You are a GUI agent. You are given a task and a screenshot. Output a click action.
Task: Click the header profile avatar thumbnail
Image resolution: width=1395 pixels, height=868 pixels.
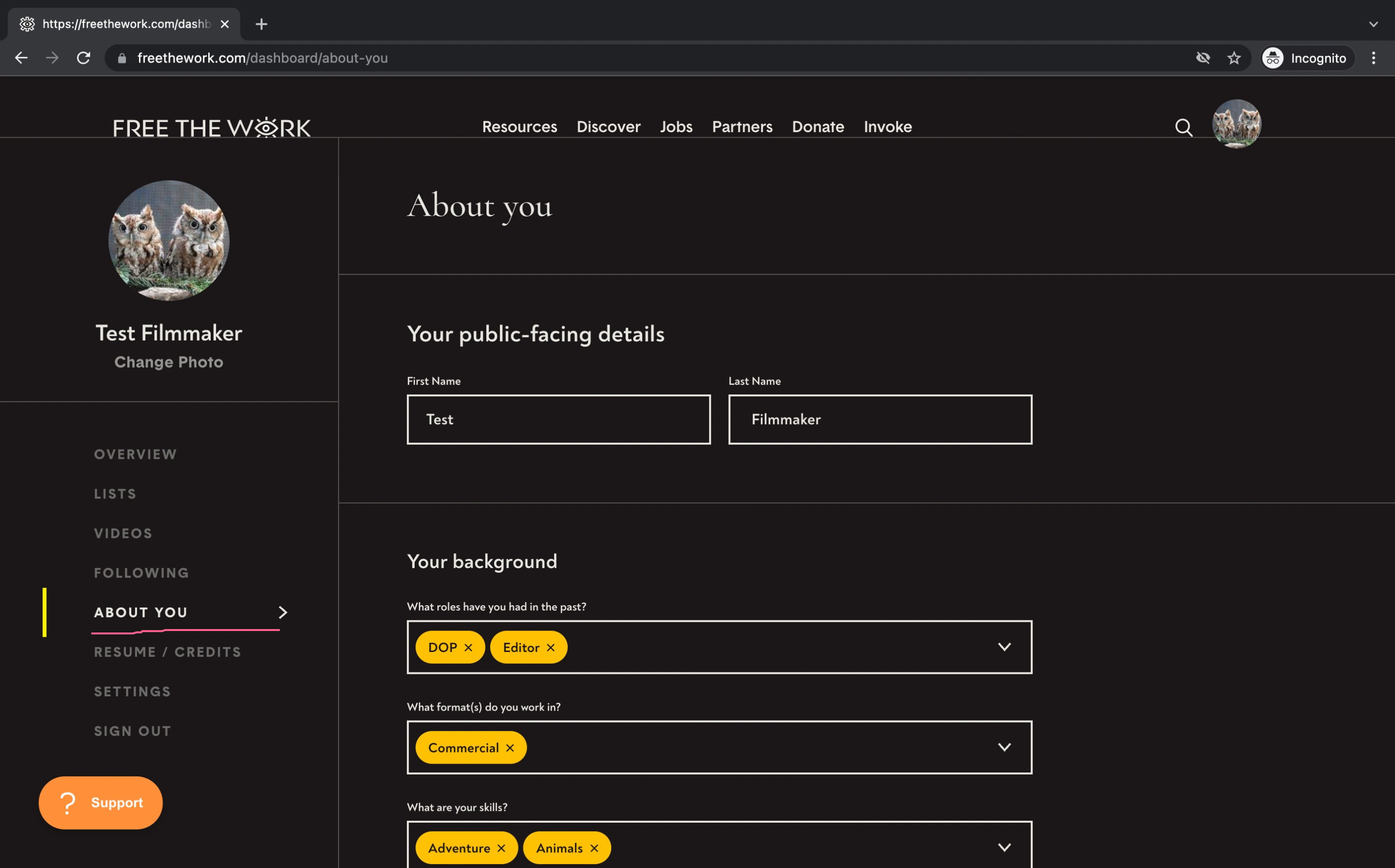pos(1236,124)
